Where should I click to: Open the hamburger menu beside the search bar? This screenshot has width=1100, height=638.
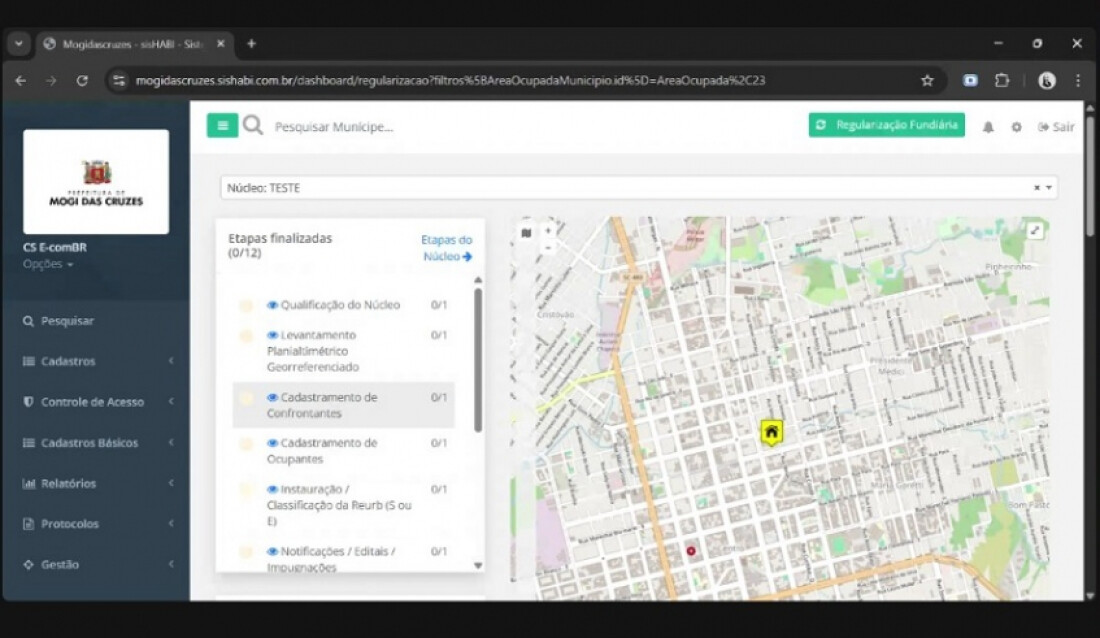(221, 126)
